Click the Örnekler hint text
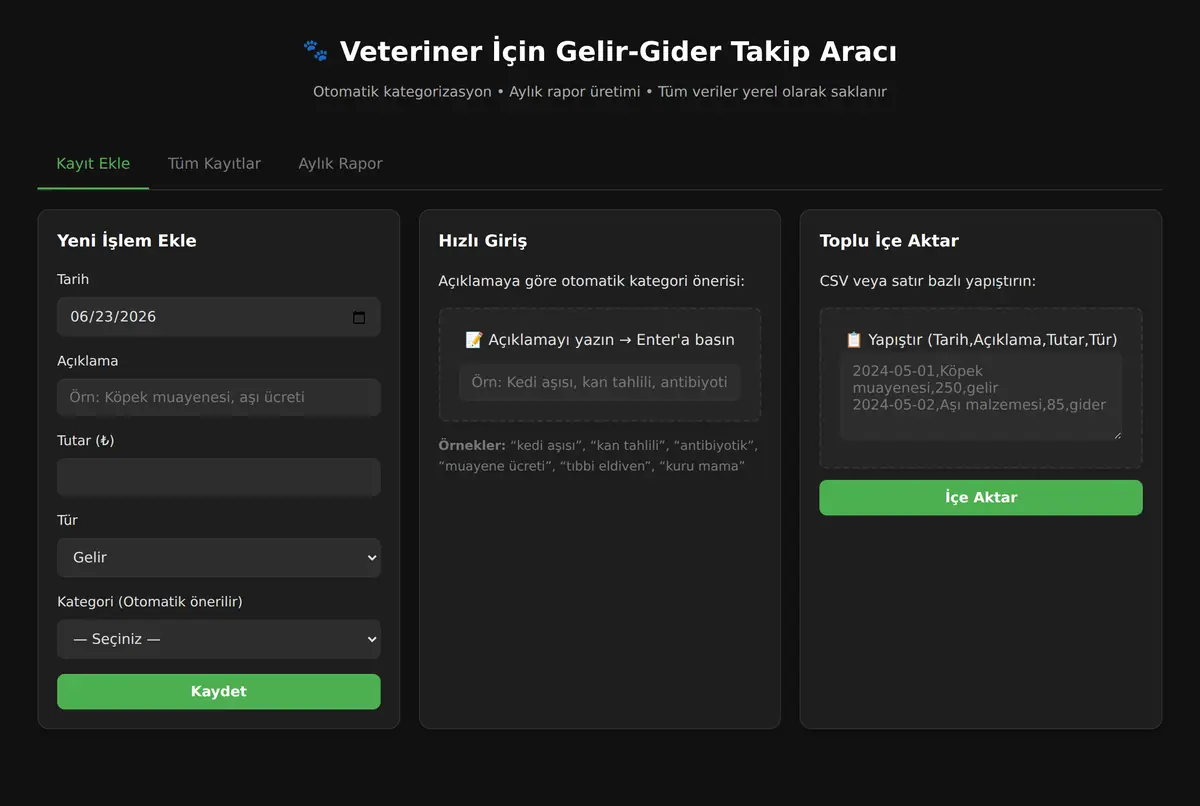The image size is (1200, 806). pos(598,455)
